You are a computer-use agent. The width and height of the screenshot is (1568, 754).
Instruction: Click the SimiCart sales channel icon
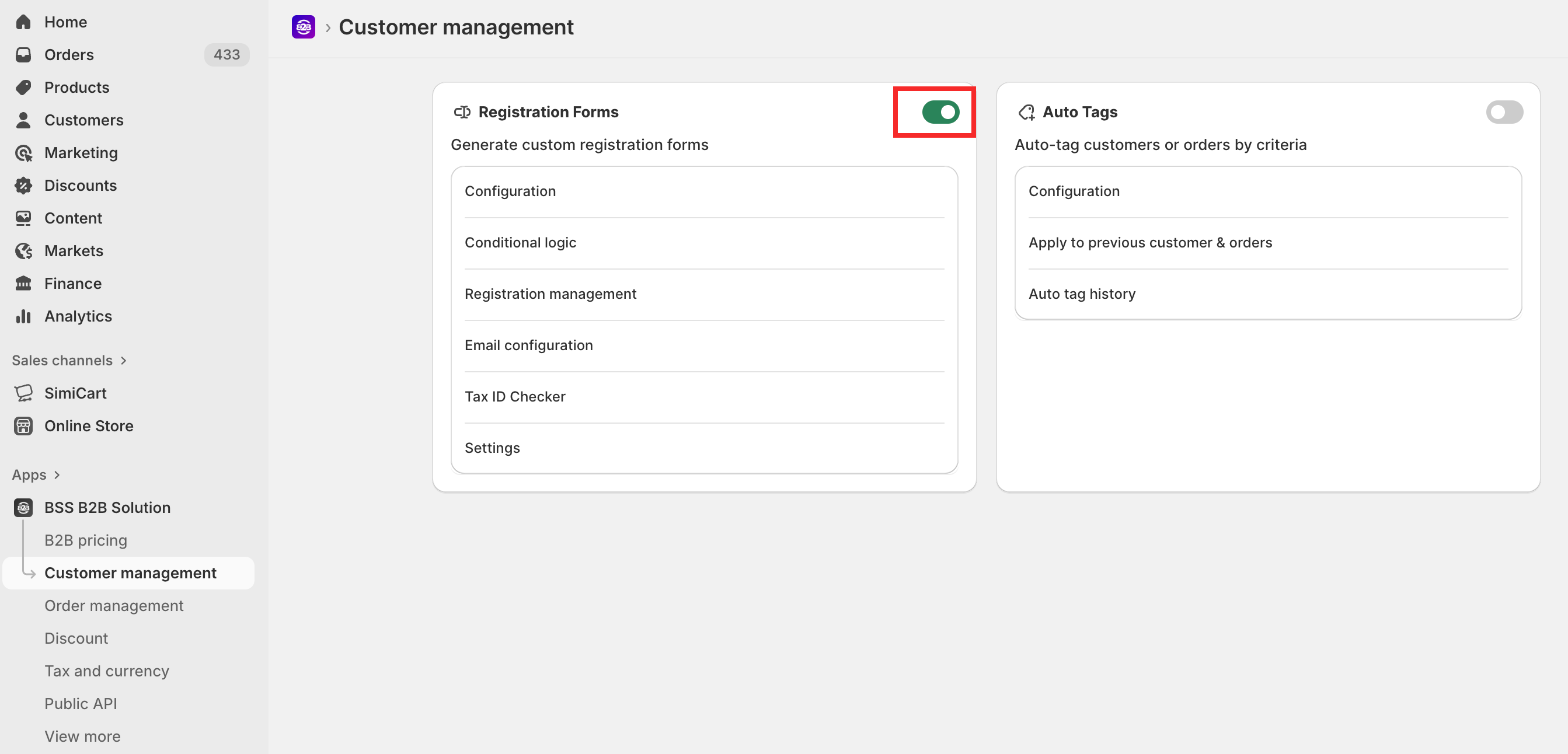click(x=23, y=393)
